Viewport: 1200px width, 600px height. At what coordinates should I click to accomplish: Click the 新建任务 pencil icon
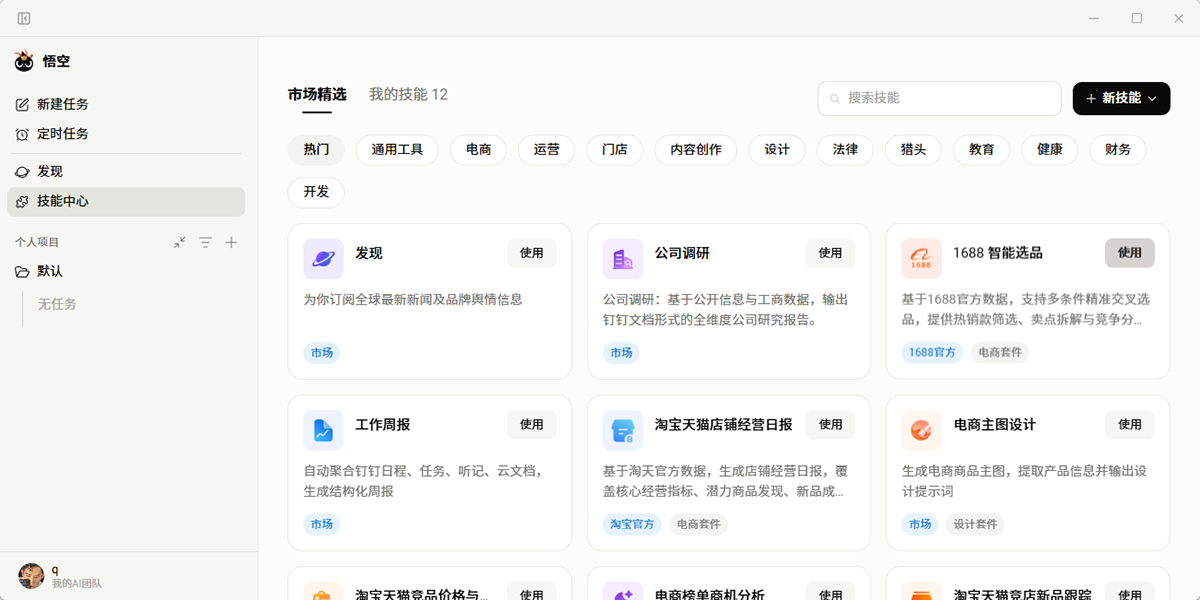tap(22, 105)
